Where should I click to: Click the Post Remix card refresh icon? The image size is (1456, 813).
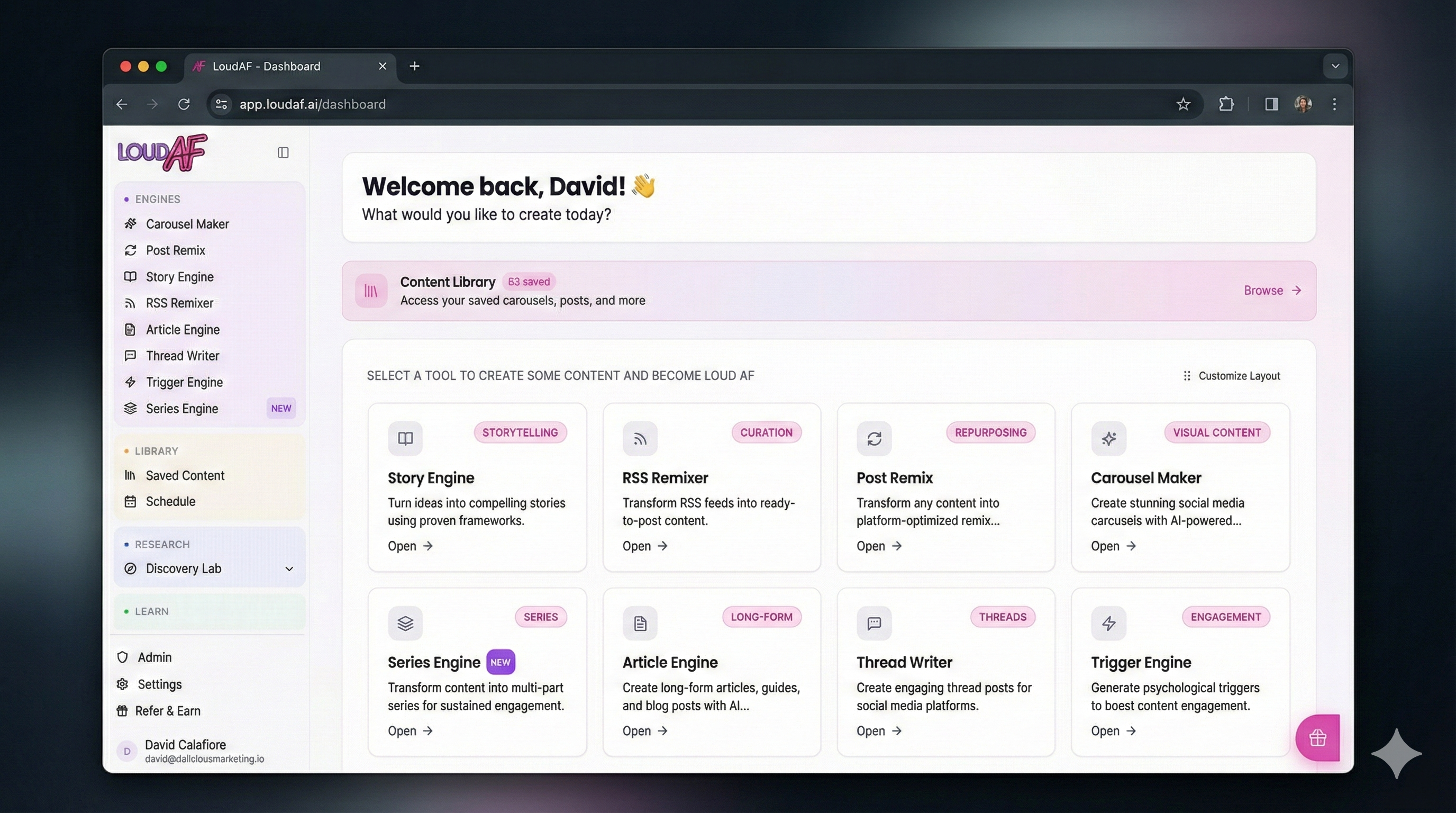874,438
